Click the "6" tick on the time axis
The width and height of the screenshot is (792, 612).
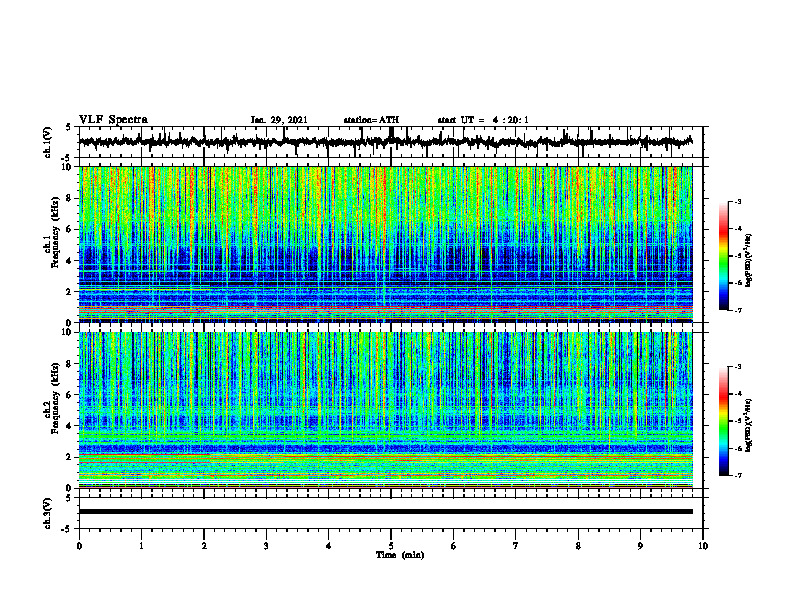pyautogui.click(x=454, y=546)
